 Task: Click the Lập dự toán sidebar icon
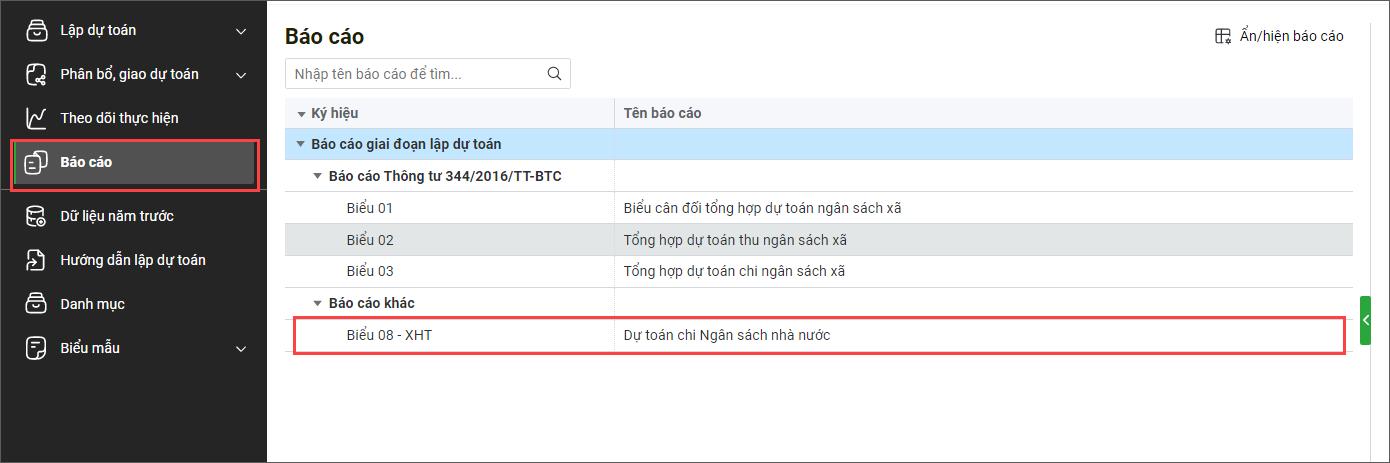(36, 31)
